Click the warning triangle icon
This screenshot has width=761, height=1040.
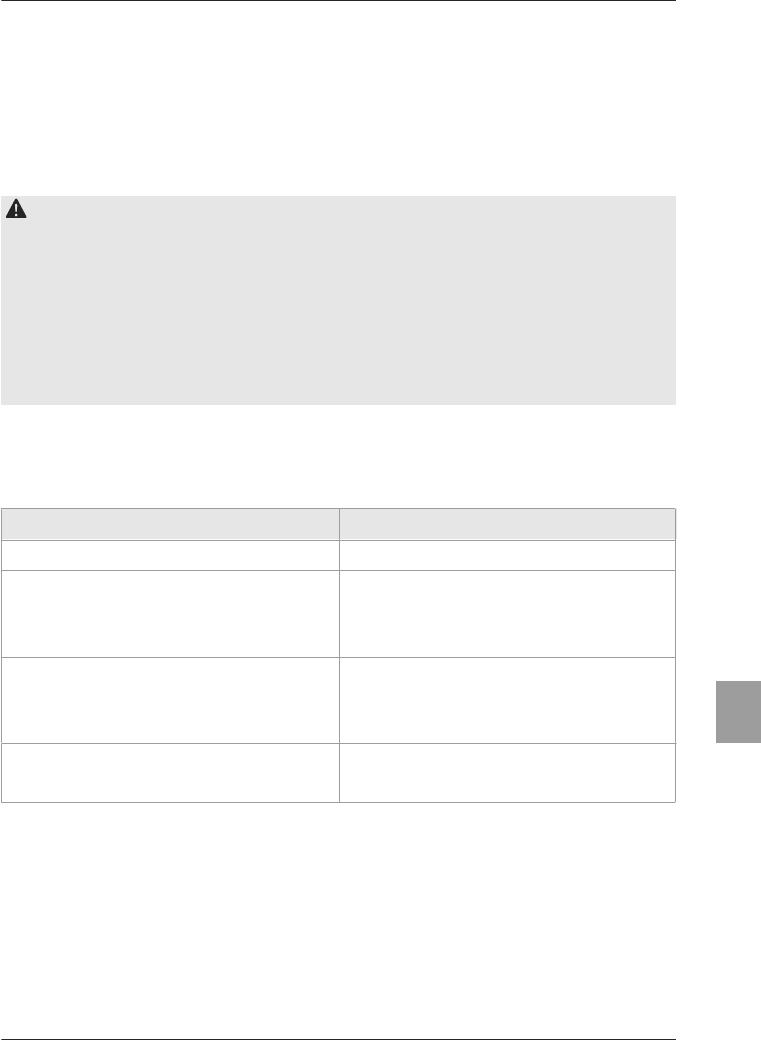coord(16,209)
